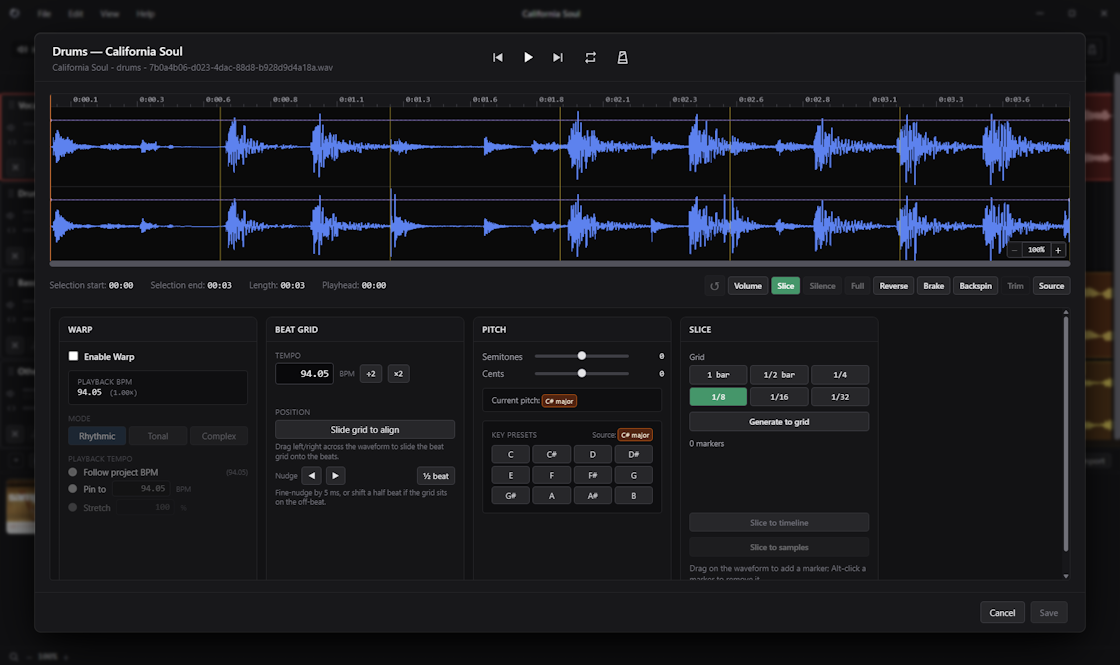Click the reset/undo arrow icon
The height and width of the screenshot is (665, 1120).
[714, 286]
